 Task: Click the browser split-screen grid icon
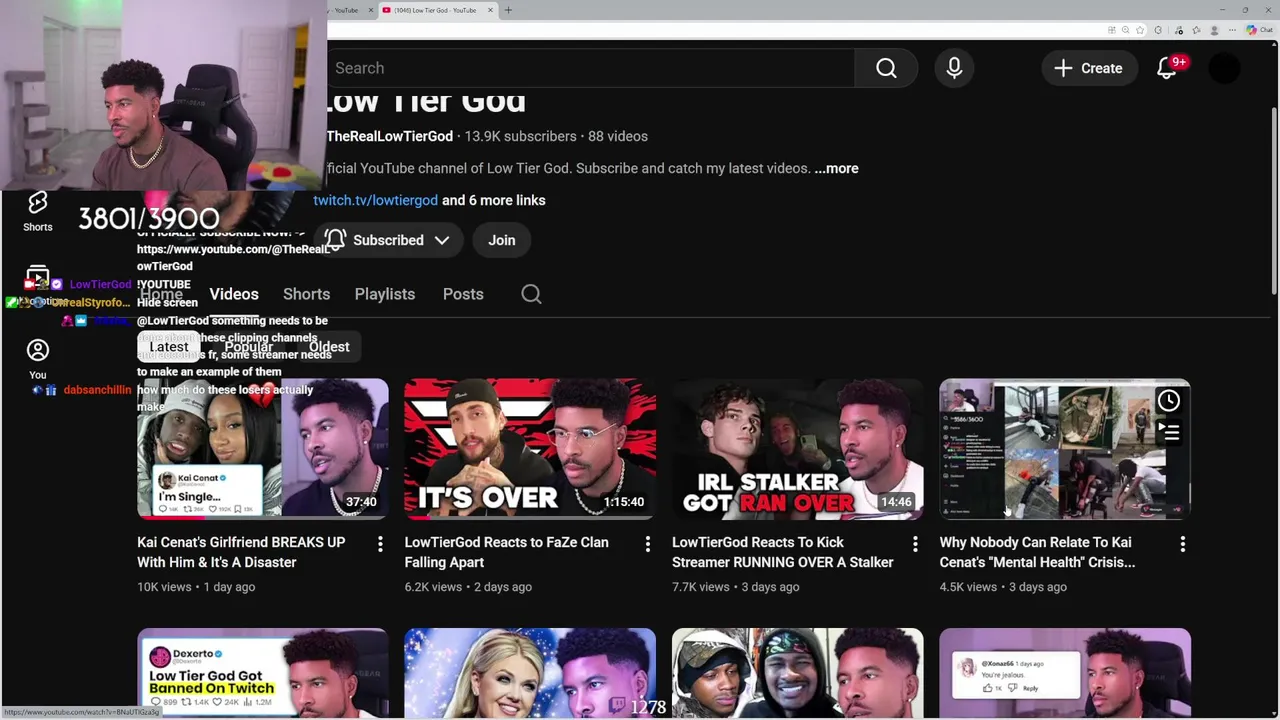[x=1112, y=30]
